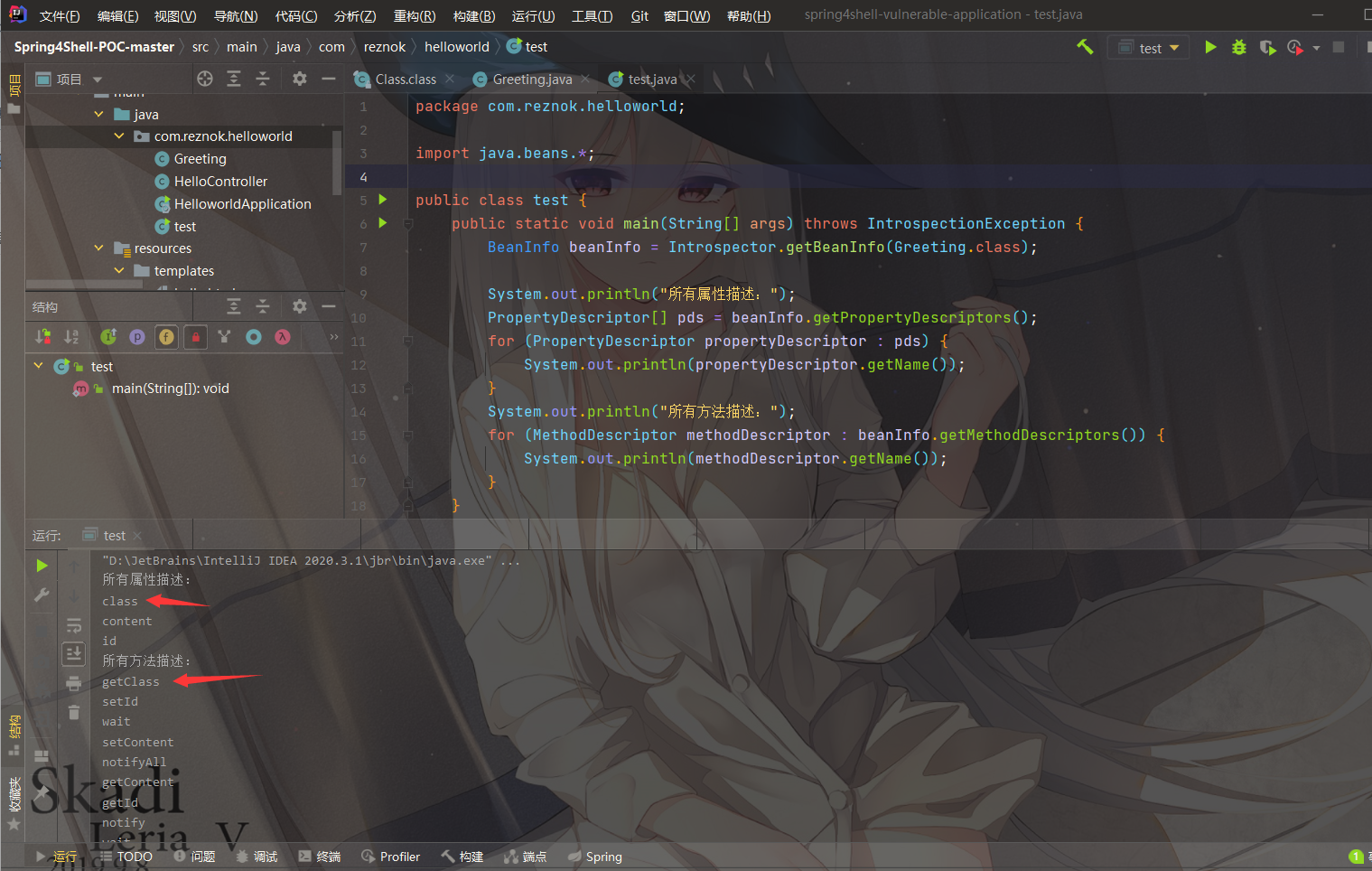This screenshot has width=1372, height=871.
Task: Hide the 结构 panel with minus icon
Action: click(x=329, y=306)
